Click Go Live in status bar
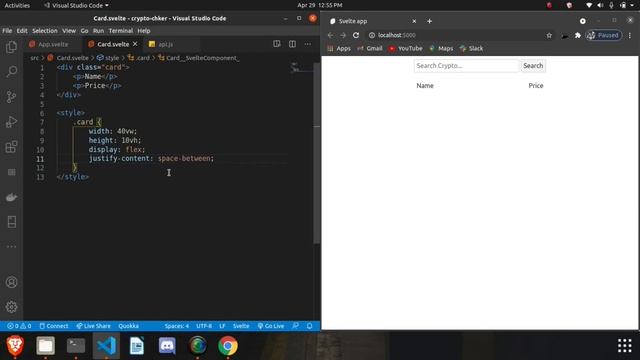The image size is (640, 360). click(271, 326)
